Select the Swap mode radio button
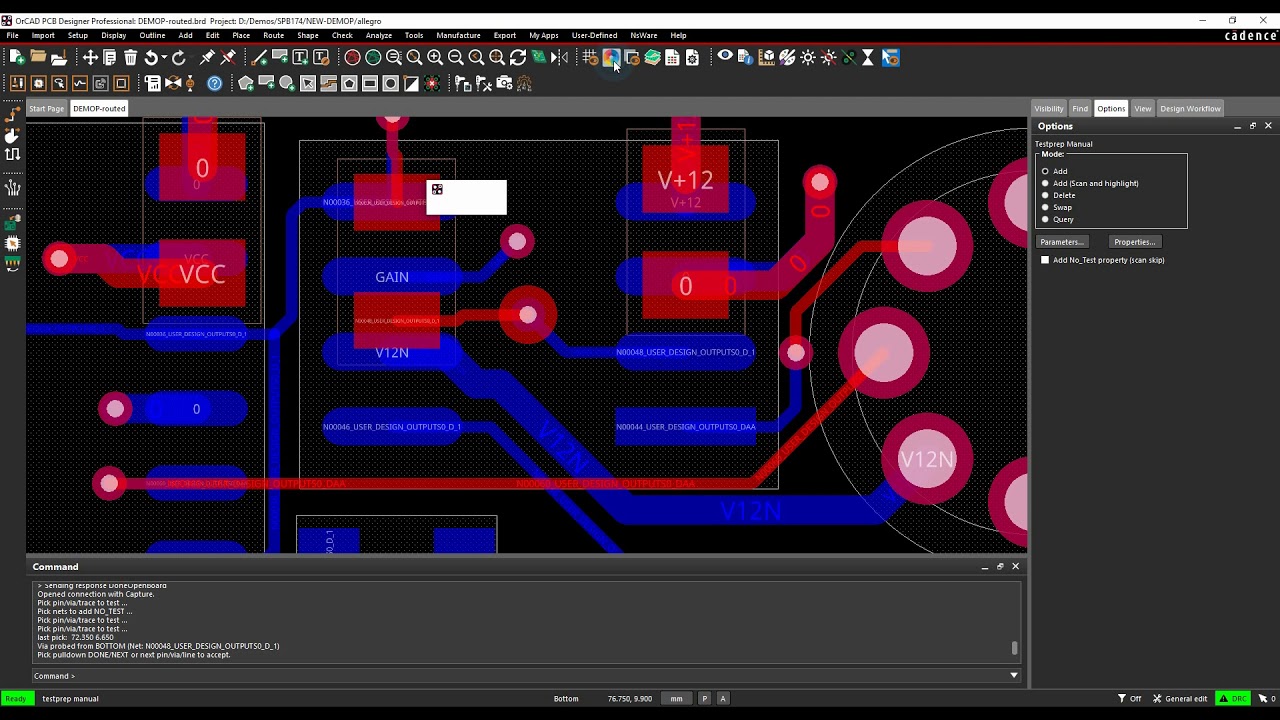1280x720 pixels. 1045,207
